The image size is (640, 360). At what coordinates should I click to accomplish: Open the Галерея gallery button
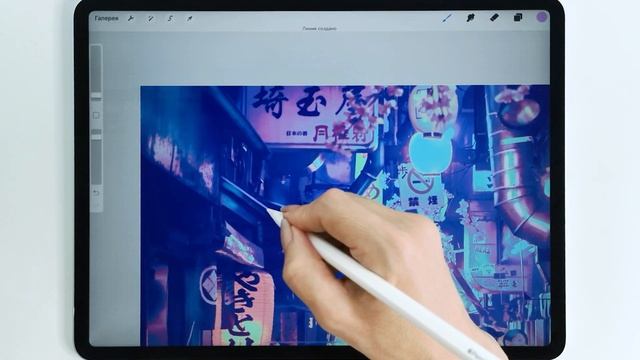pyautogui.click(x=107, y=18)
